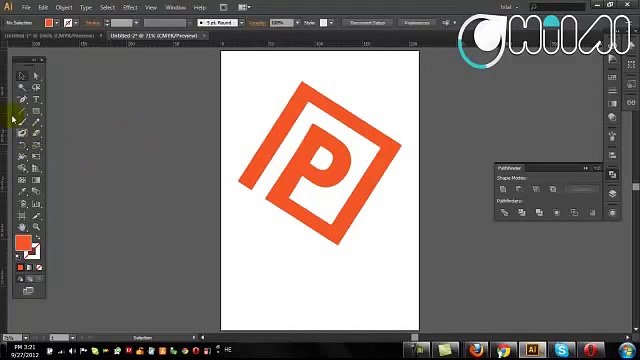Enable Draw Normal mode
The height and width of the screenshot is (360, 640).
20,279
